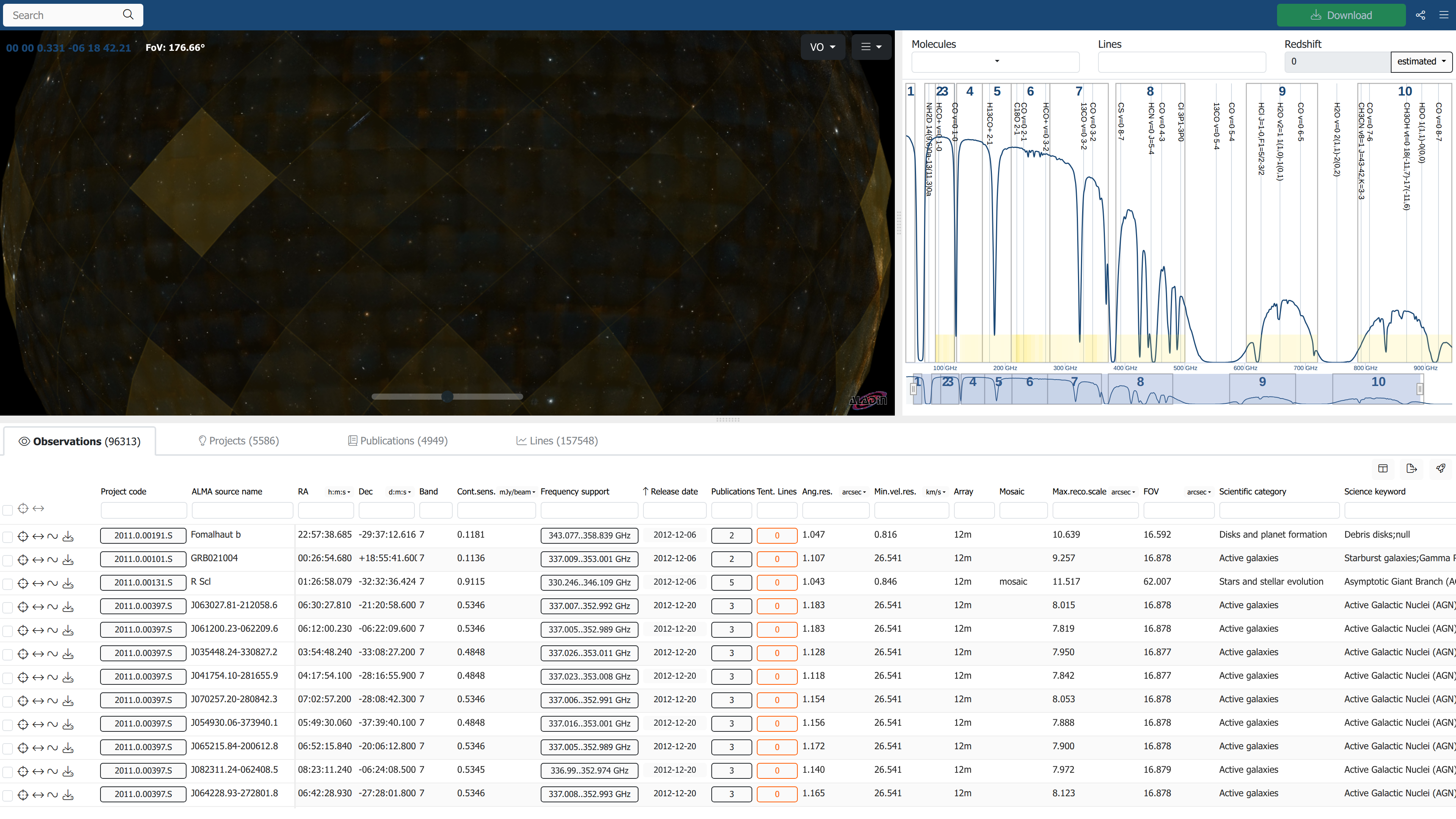
Task: Check the GRB021004 row checkbox
Action: coord(7,561)
